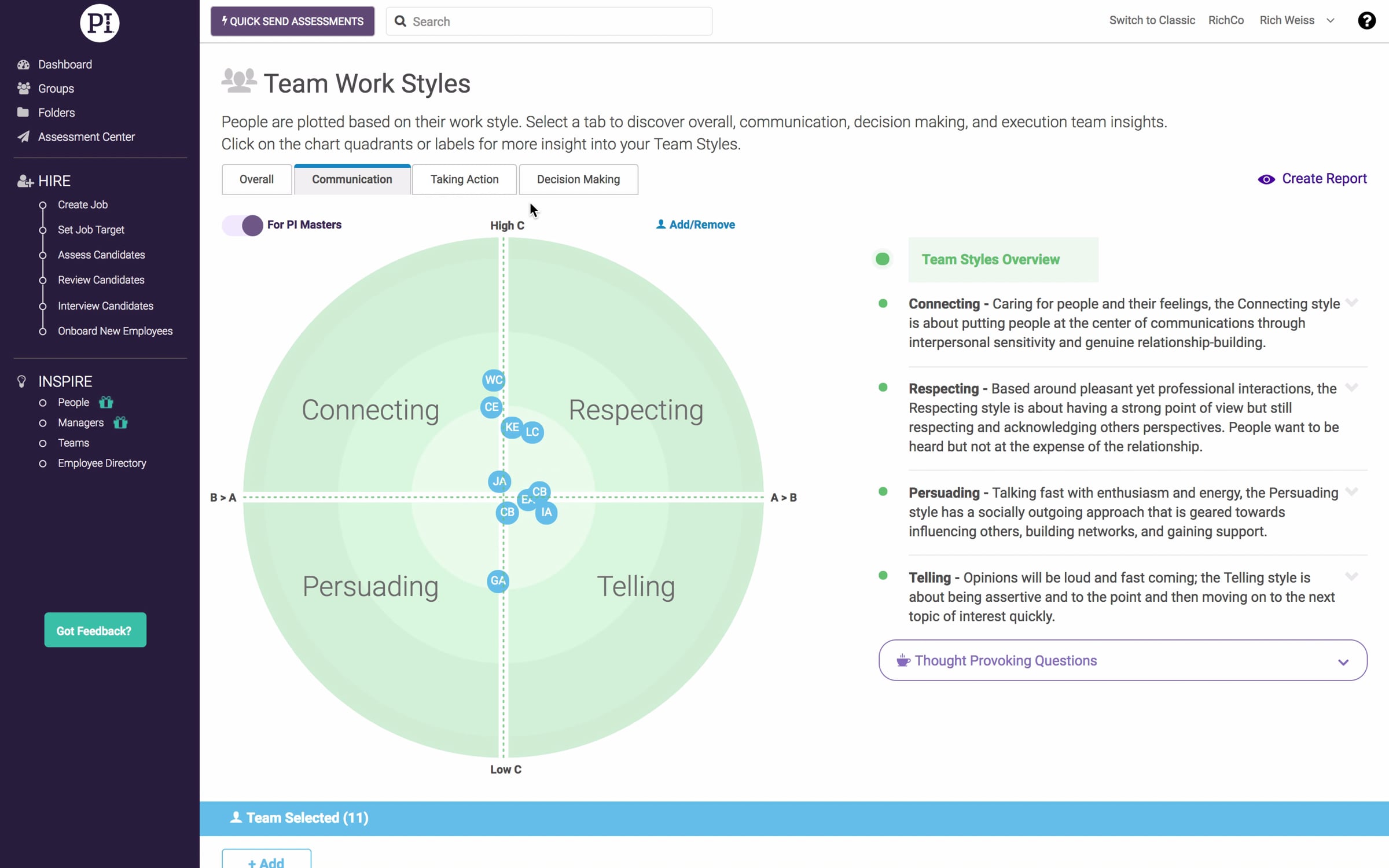Open the help question mark icon
The width and height of the screenshot is (1389, 868).
[x=1366, y=21]
